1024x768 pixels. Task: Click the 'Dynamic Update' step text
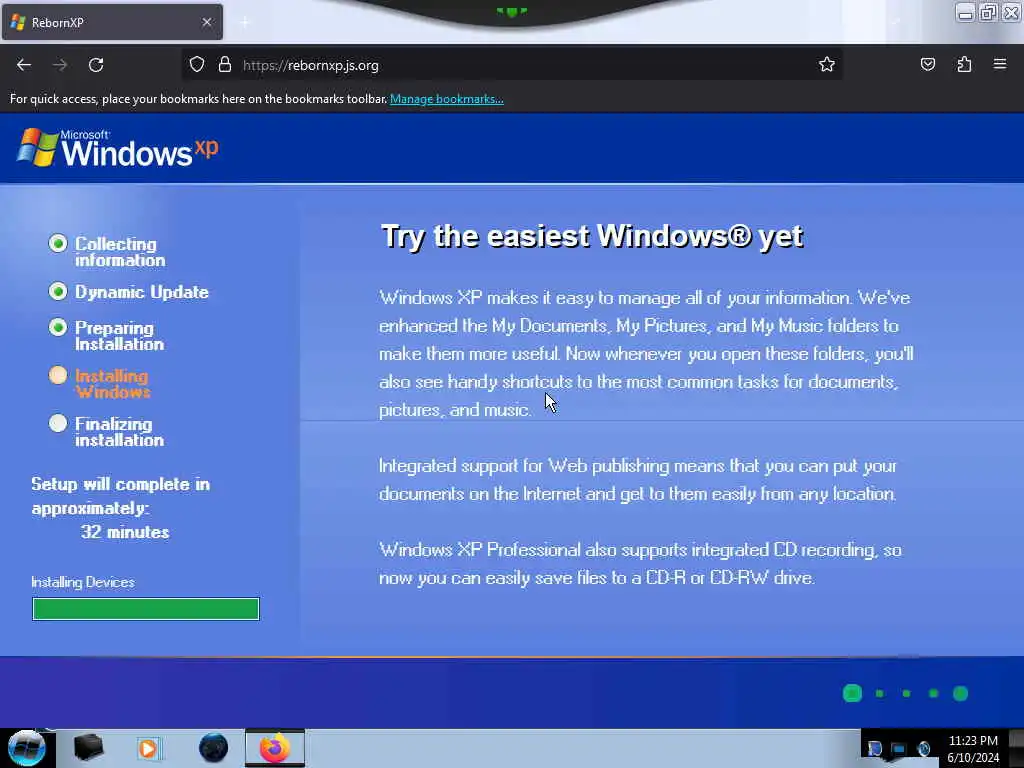[142, 292]
